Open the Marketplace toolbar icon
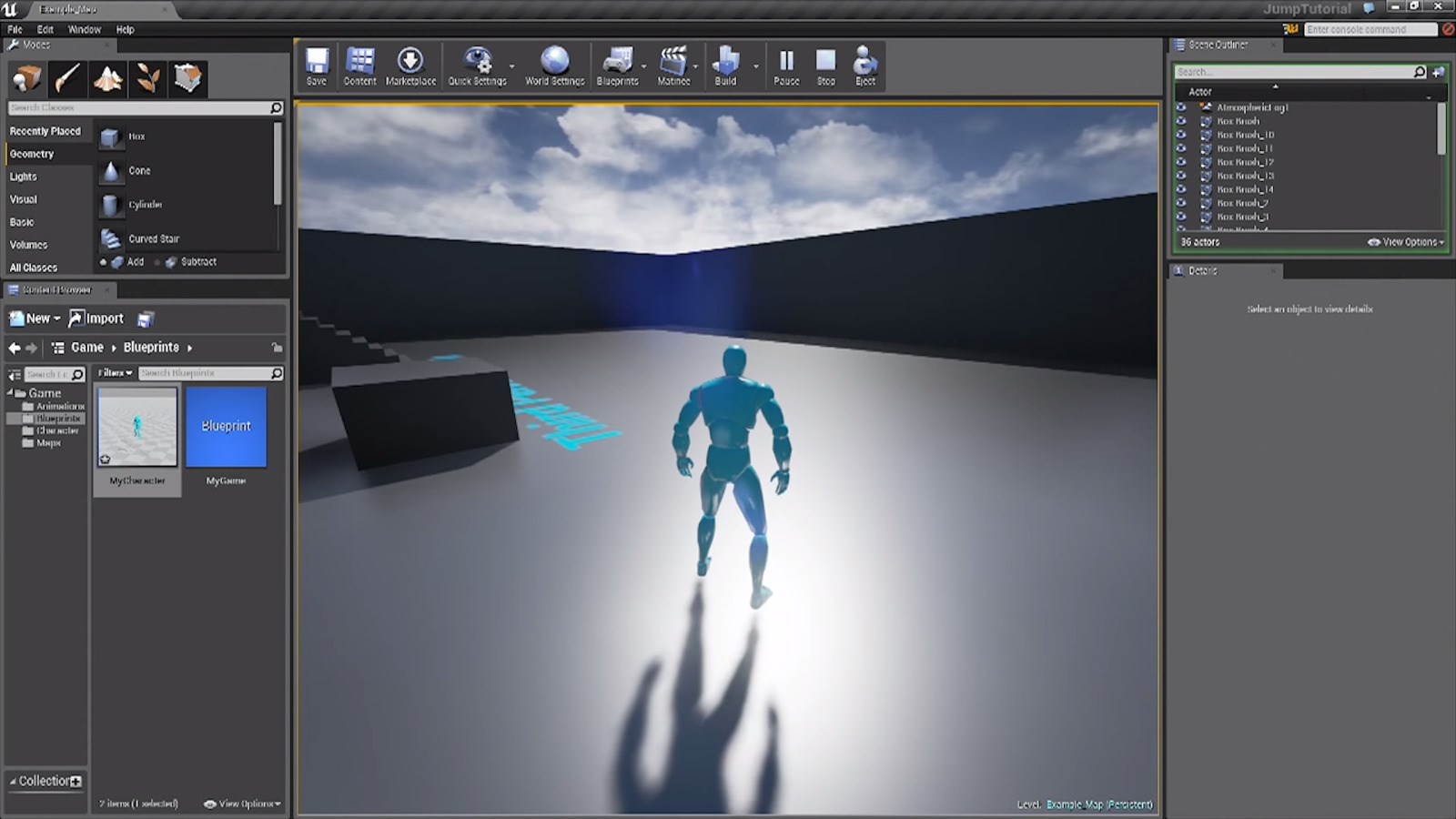Screen dimensions: 1456x819 (410, 66)
